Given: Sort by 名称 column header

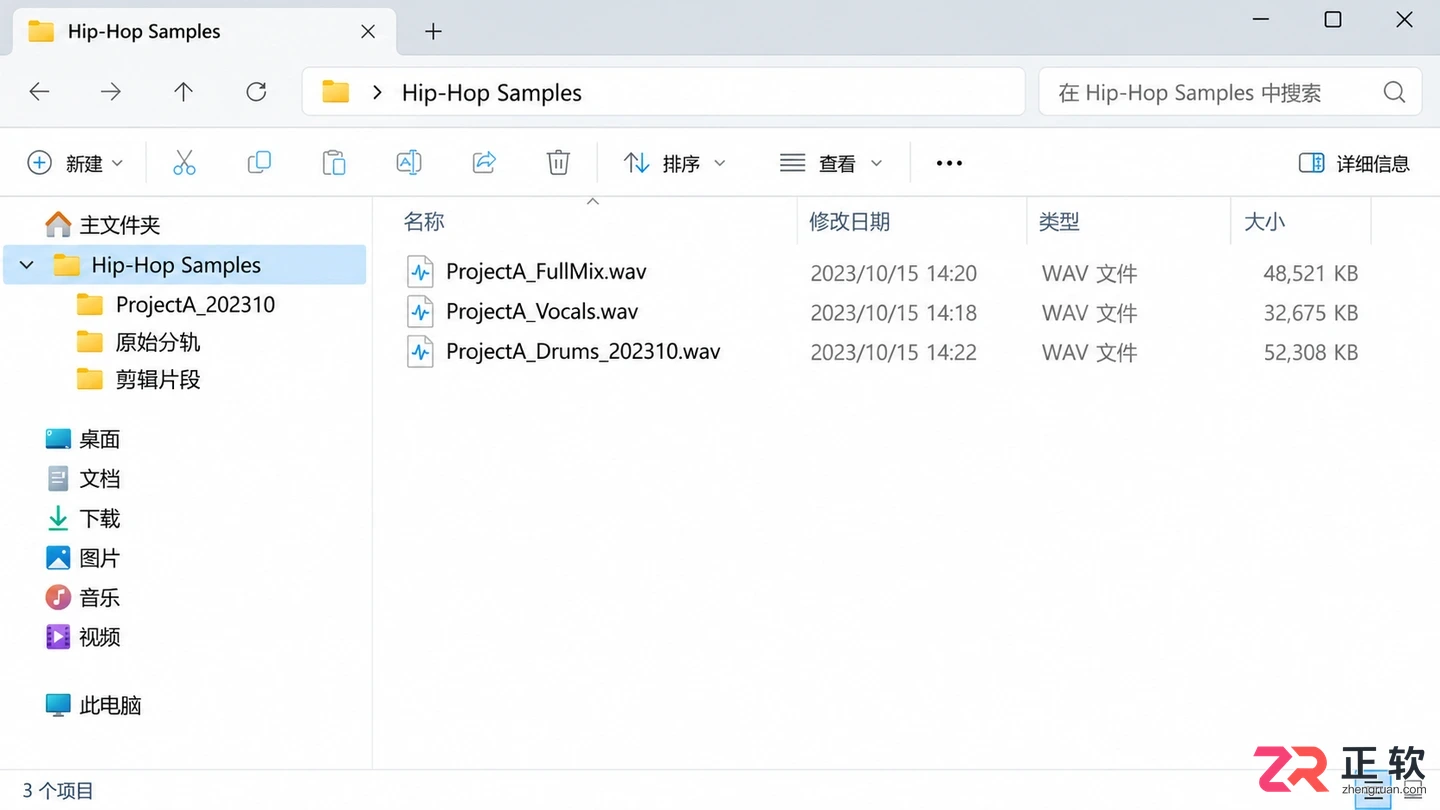Looking at the screenshot, I should (x=424, y=221).
